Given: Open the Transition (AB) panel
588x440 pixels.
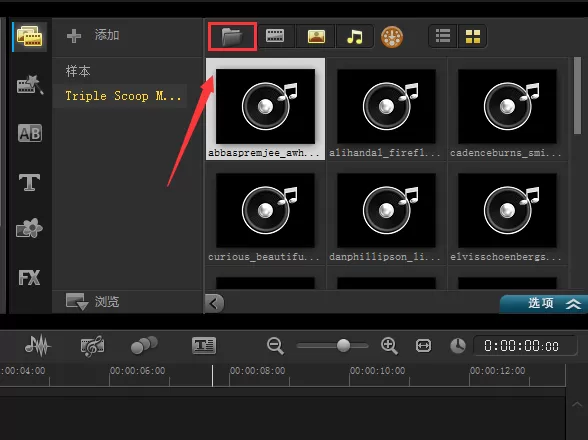Looking at the screenshot, I should click(30, 133).
